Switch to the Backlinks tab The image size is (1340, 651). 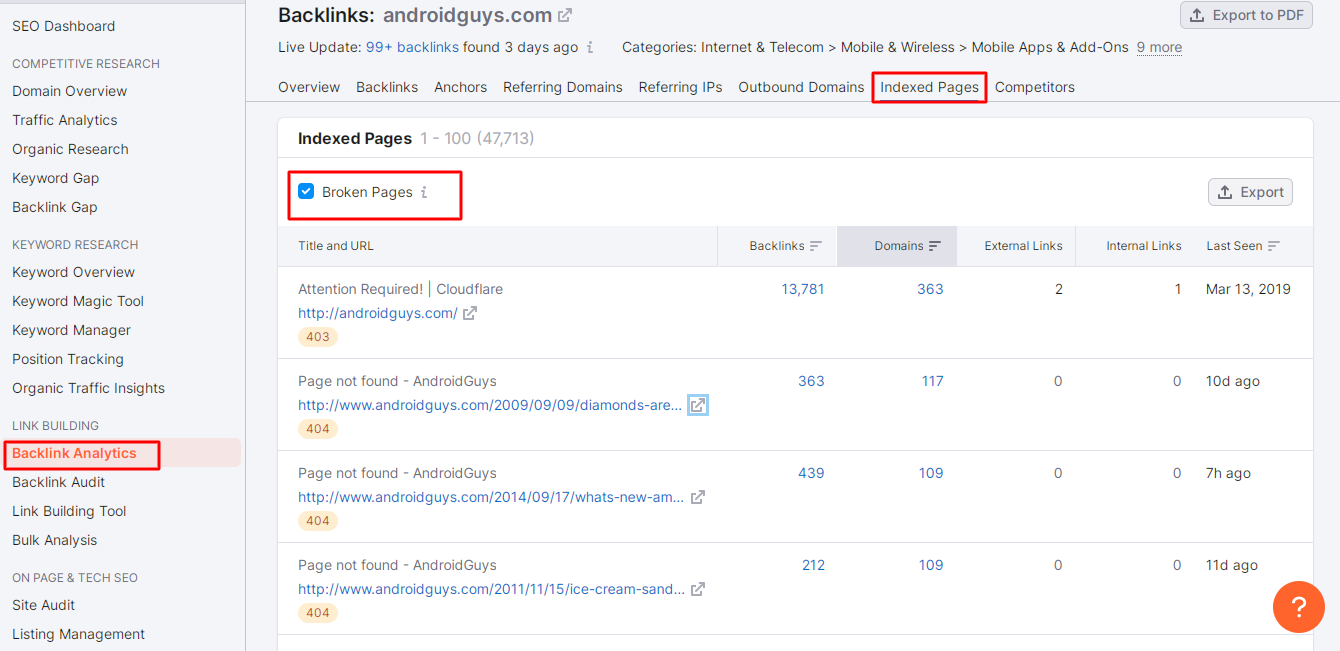[387, 87]
